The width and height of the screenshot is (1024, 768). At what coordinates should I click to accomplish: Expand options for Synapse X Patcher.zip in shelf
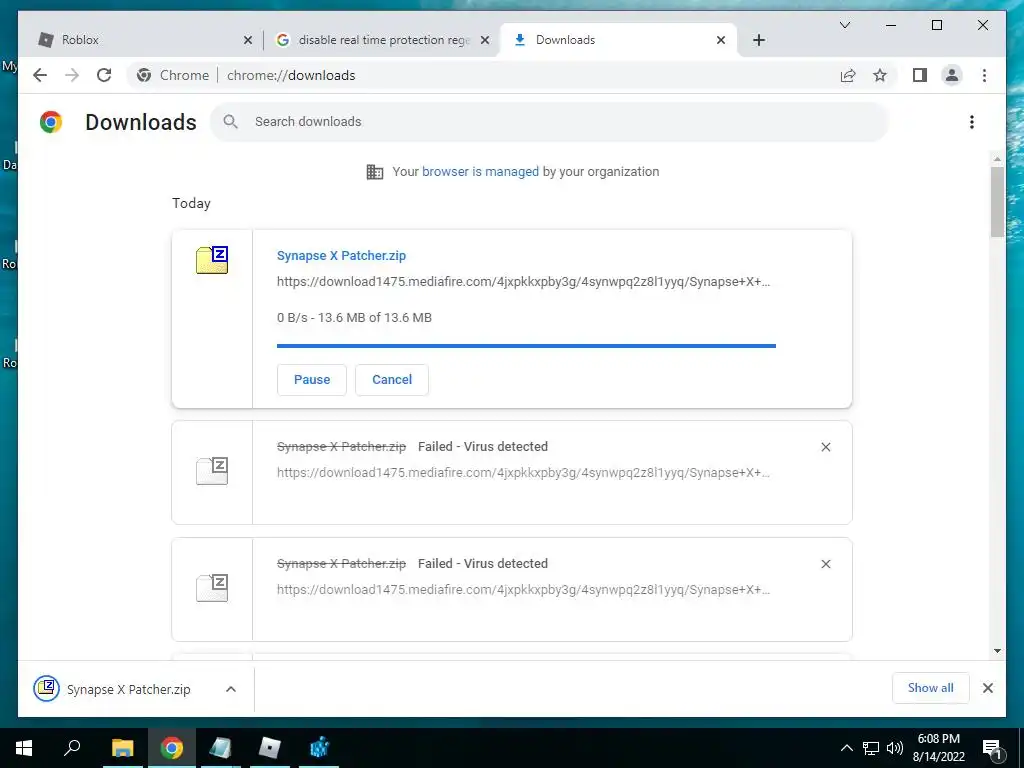click(x=231, y=689)
